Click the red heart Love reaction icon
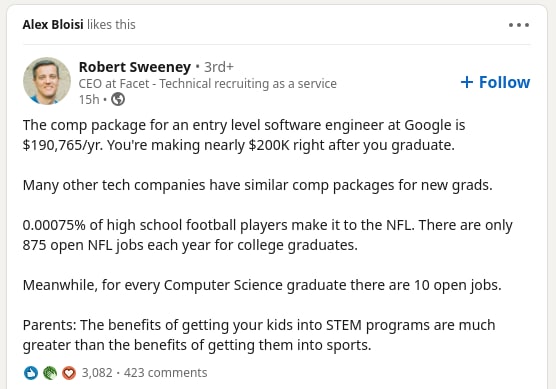This screenshot has height=389, width=556. click(69, 373)
